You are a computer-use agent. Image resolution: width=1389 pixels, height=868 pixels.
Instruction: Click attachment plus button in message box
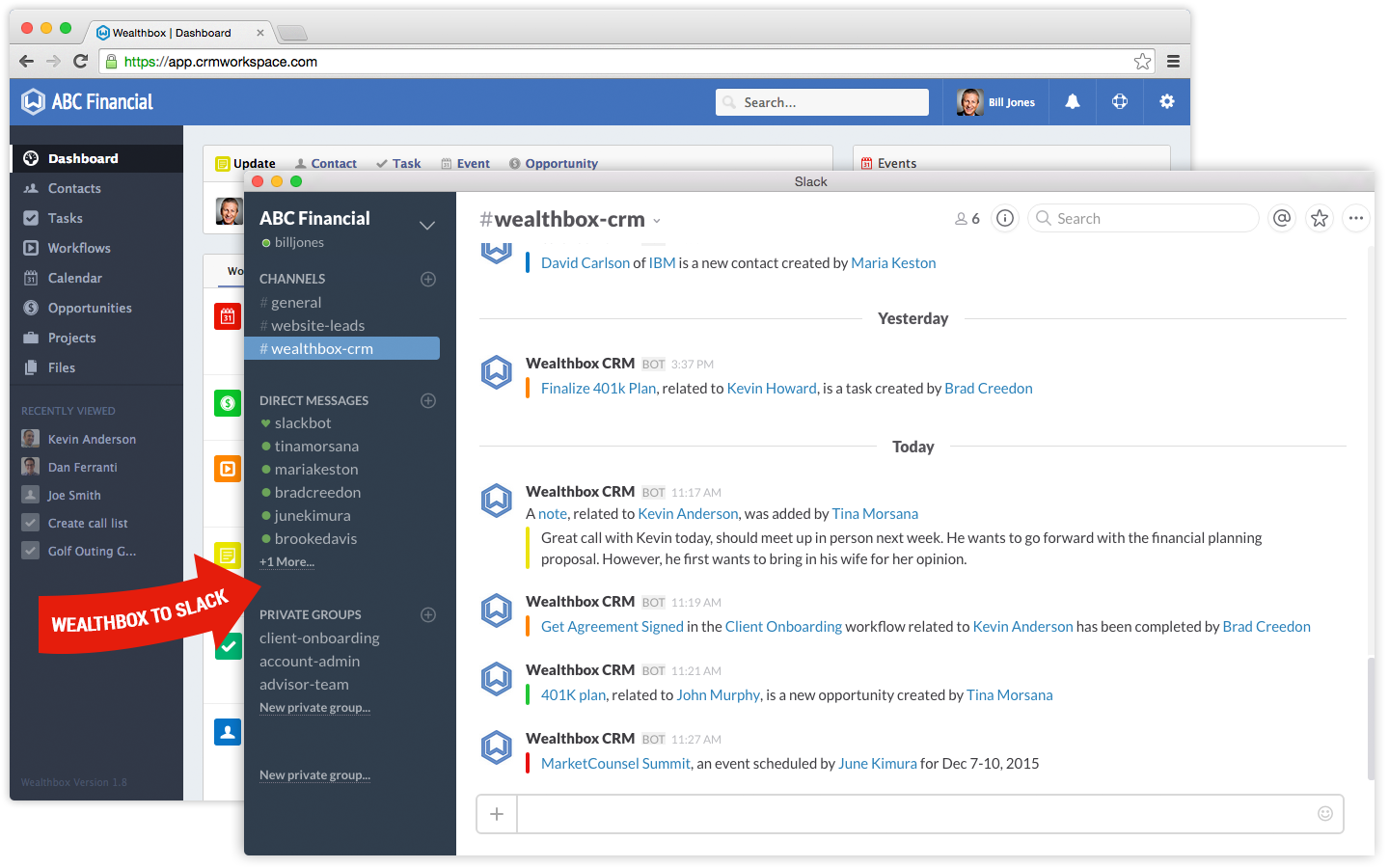(x=497, y=814)
